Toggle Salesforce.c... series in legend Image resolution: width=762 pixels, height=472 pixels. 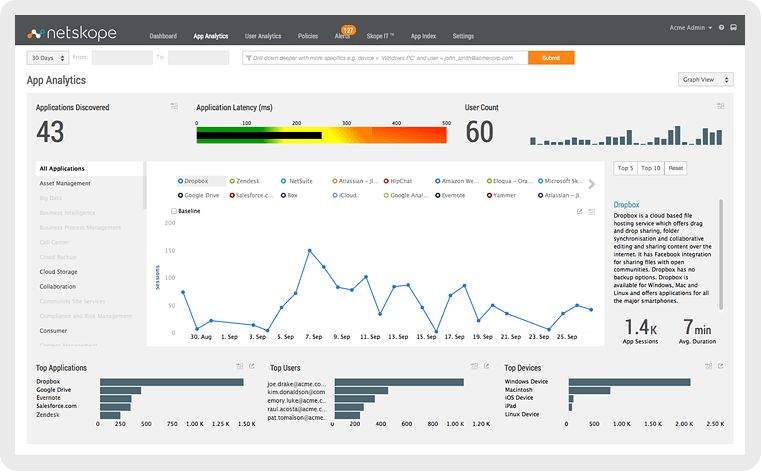[x=251, y=195]
